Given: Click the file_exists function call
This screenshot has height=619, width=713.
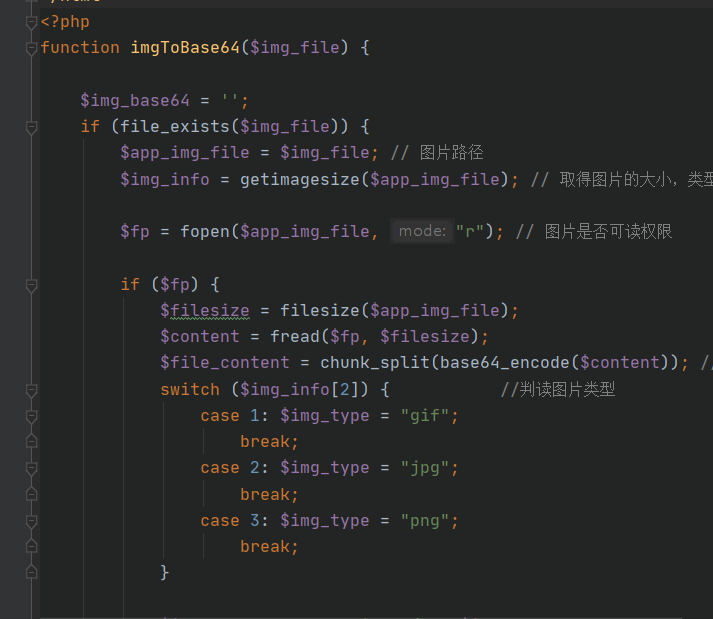Looking at the screenshot, I should (x=175, y=127).
